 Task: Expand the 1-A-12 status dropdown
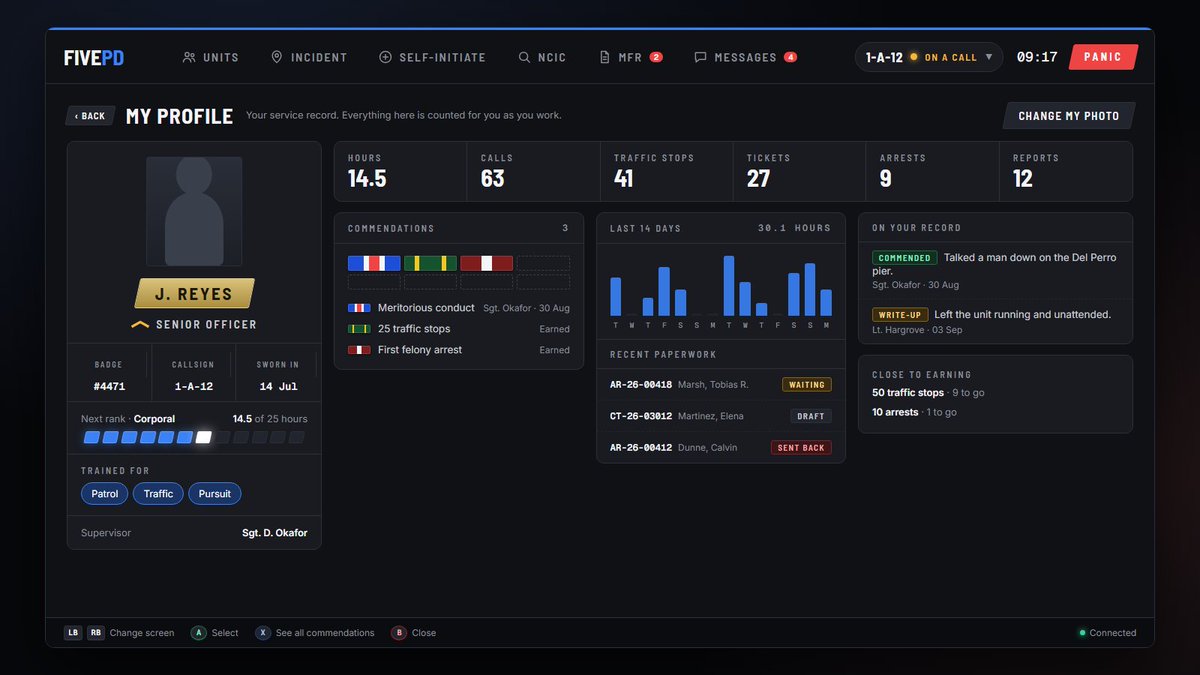tap(929, 57)
